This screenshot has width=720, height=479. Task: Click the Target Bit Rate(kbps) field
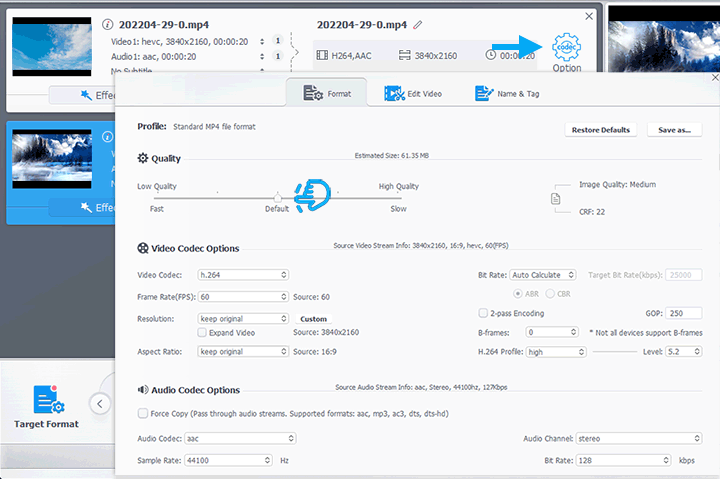[684, 275]
